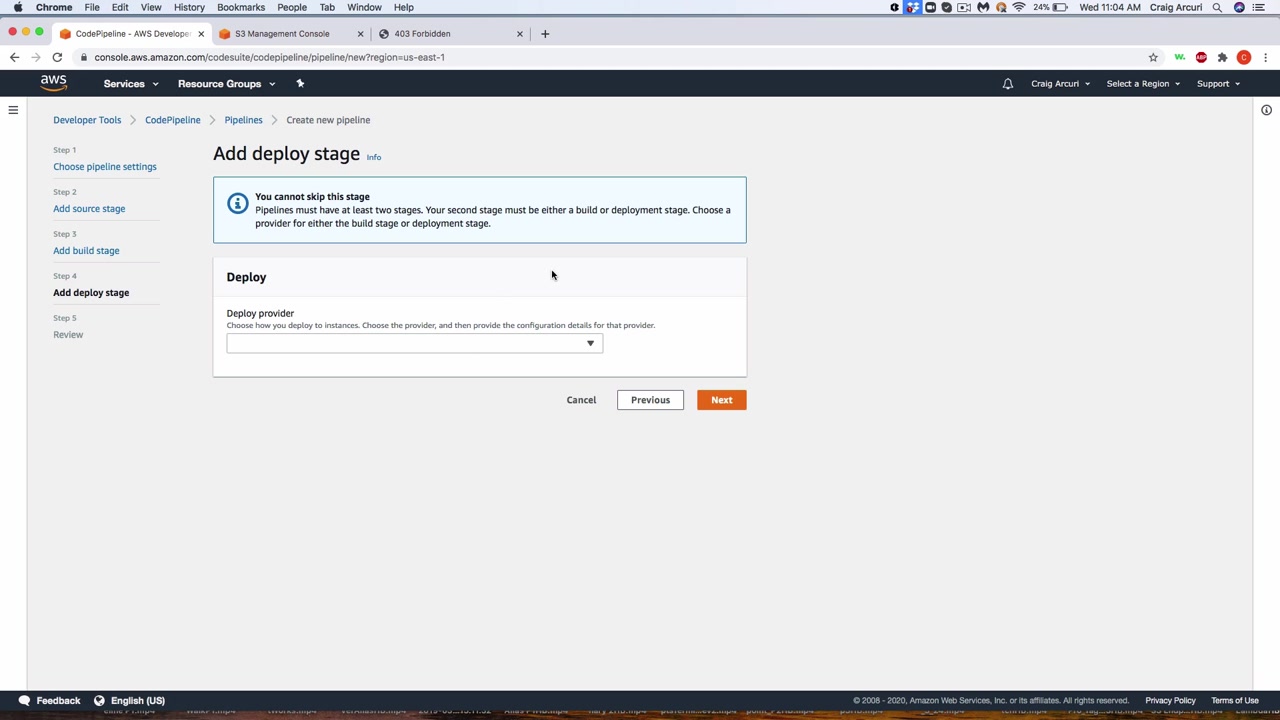Screen dimensions: 1280x720
Task: Open the Notification Center icon
Action: tap(1259, 7)
